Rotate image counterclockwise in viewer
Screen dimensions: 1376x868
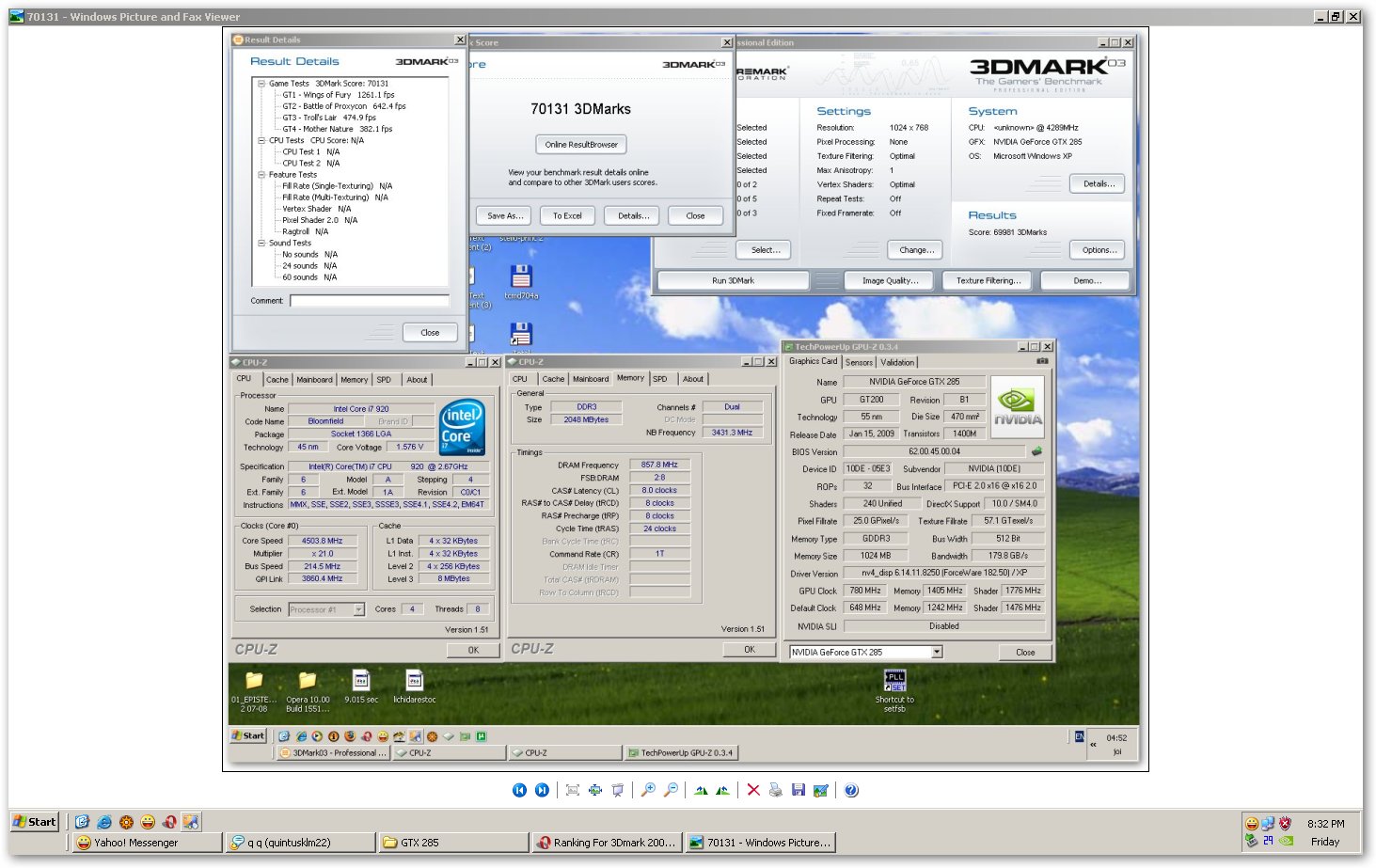(x=722, y=790)
